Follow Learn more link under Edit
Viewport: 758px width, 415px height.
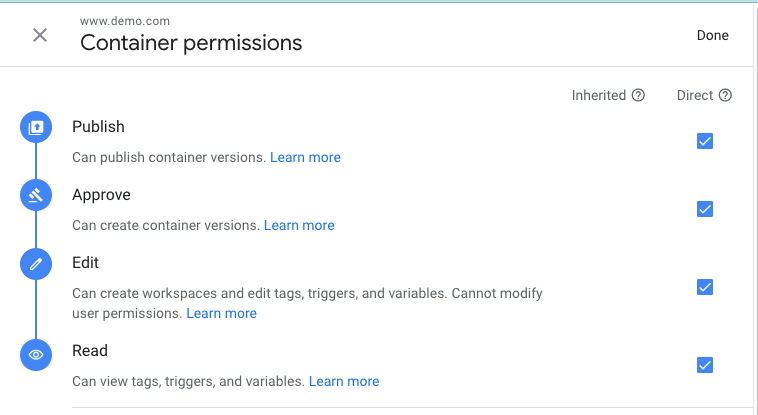tap(221, 313)
